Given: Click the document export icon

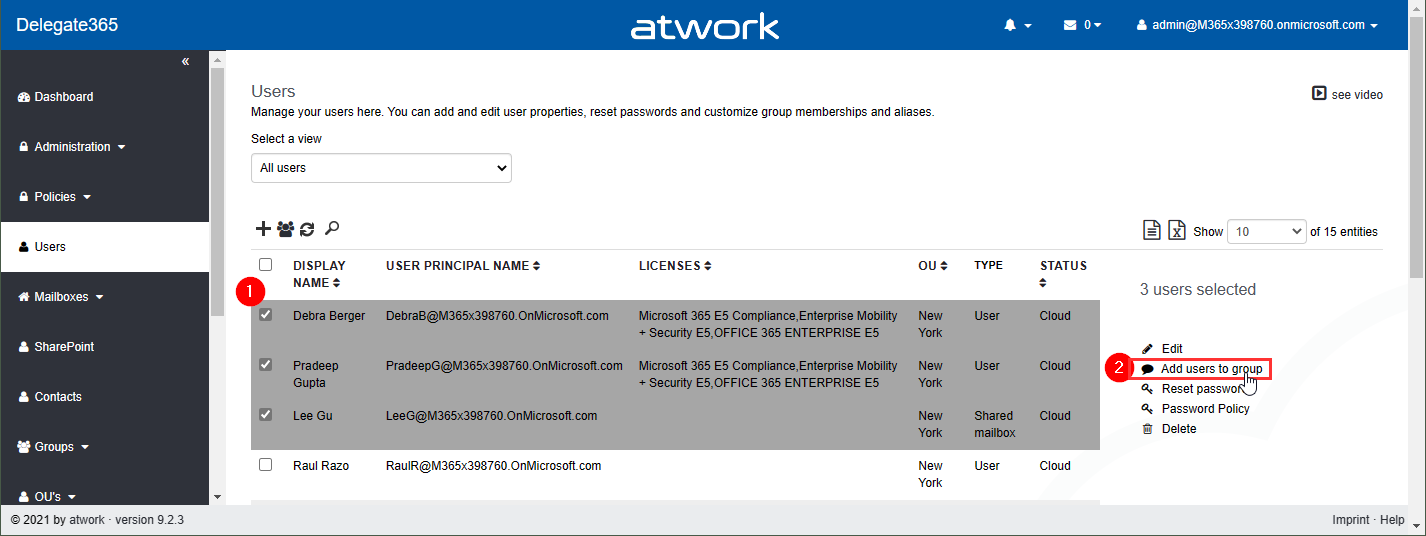Looking at the screenshot, I should point(1152,231).
